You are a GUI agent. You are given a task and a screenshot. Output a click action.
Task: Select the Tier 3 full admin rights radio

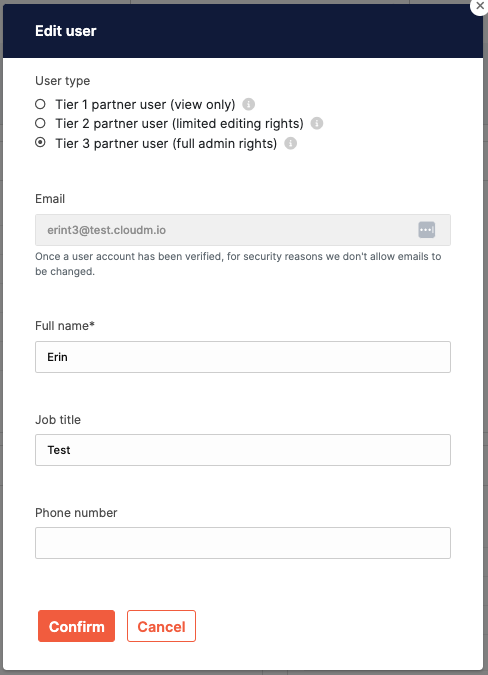[x=40, y=142]
